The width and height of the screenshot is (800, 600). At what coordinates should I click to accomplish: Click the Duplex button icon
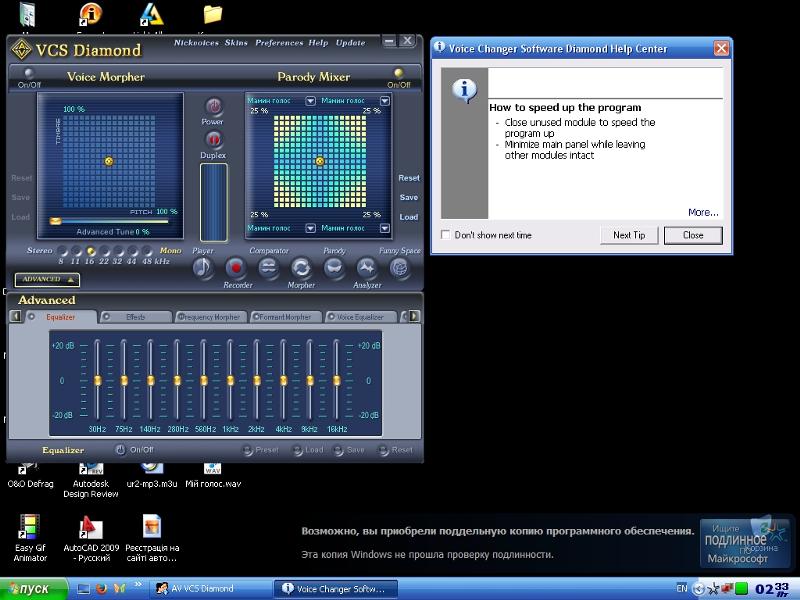[x=213, y=139]
